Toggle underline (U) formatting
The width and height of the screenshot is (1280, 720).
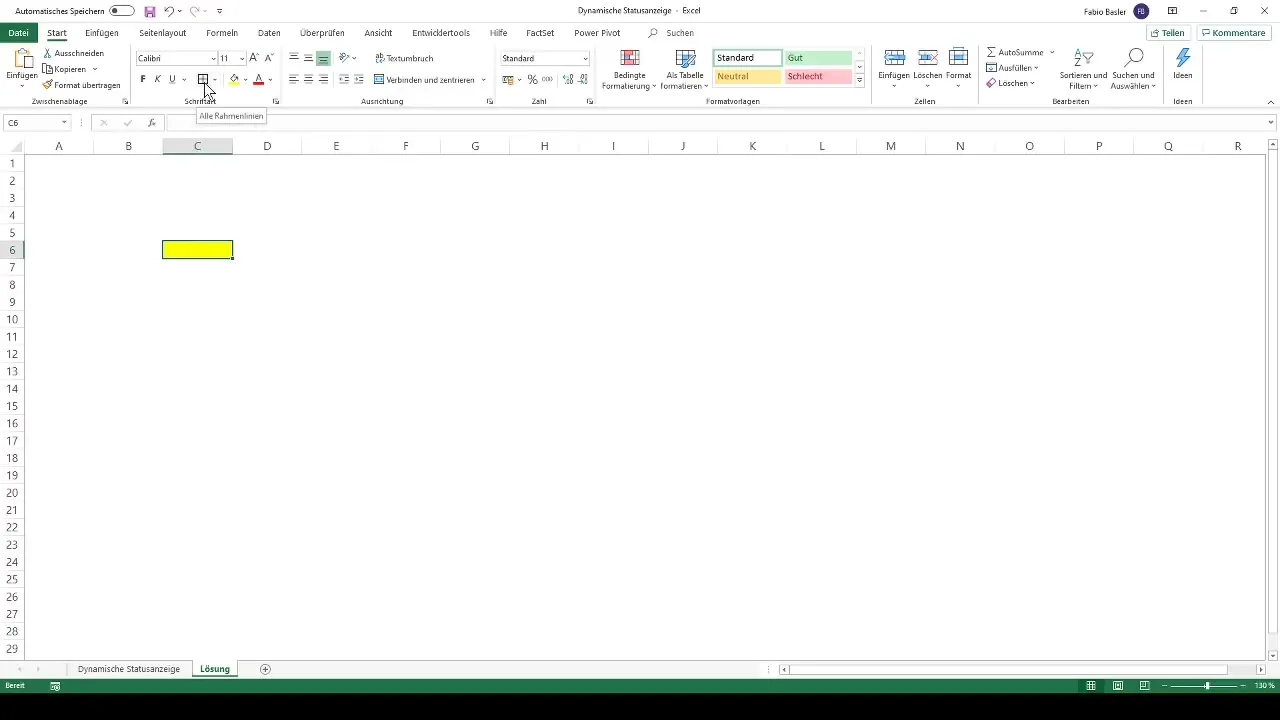172,79
